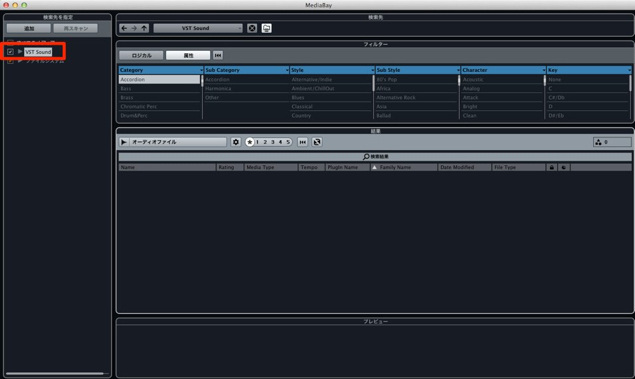
Task: Click the 追加 button
Action: pos(29,28)
